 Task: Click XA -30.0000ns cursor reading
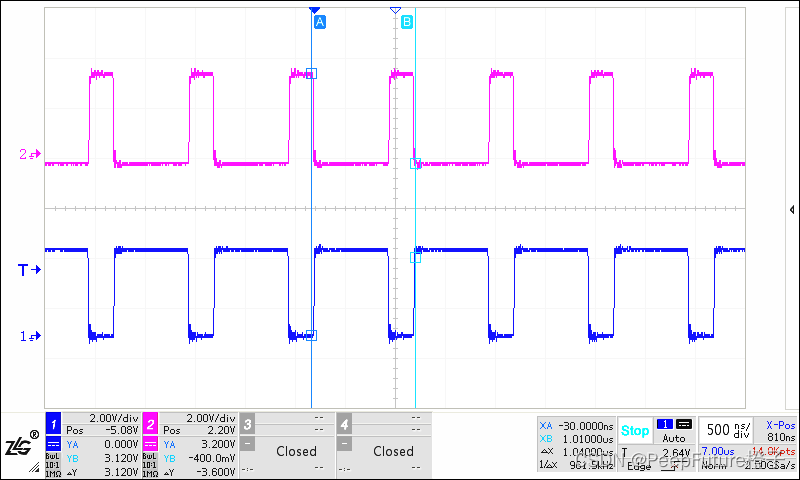(577, 426)
